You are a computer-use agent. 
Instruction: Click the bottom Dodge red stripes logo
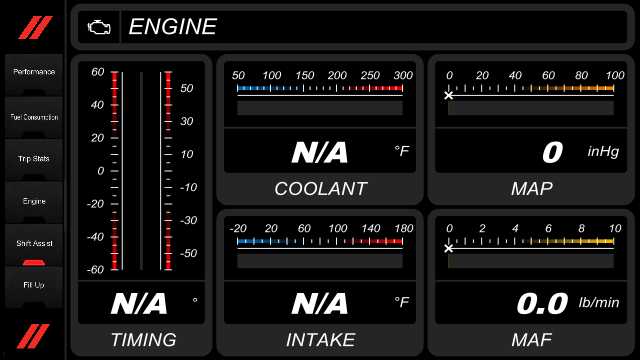point(33,336)
